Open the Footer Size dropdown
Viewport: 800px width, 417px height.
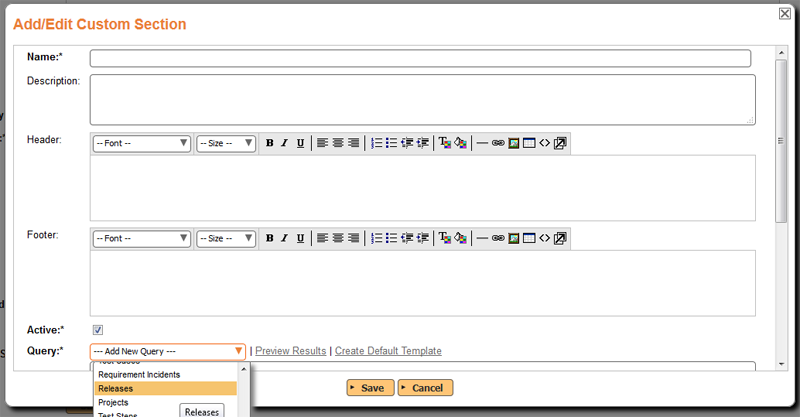pyautogui.click(x=226, y=239)
